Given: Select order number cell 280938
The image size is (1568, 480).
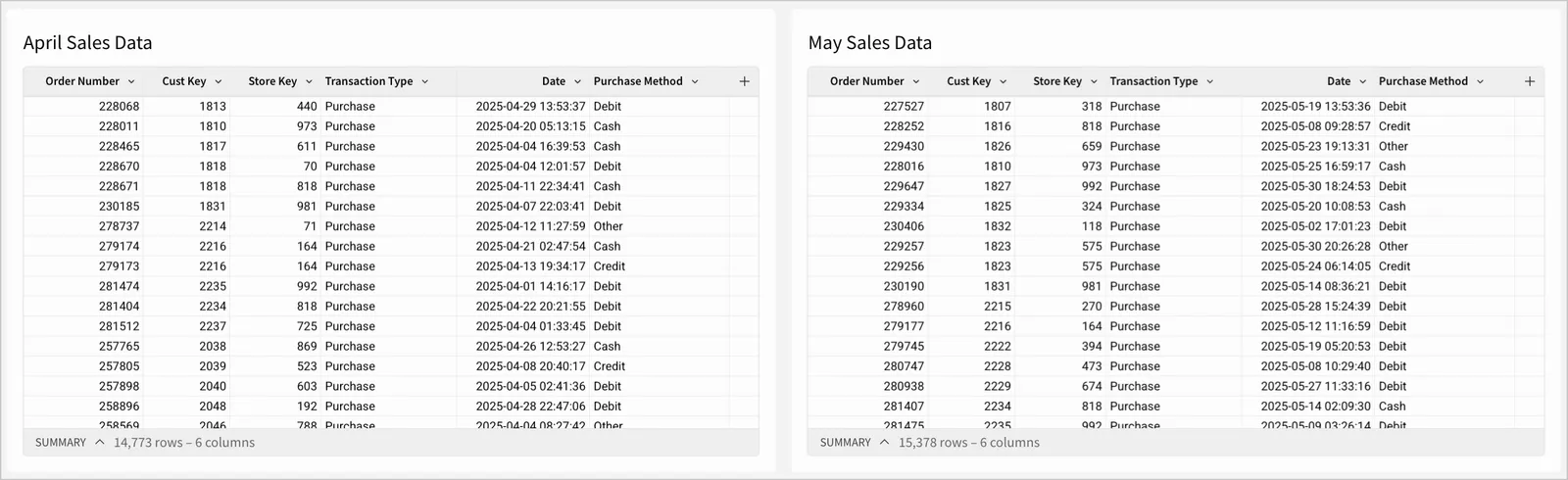Looking at the screenshot, I should click(904, 387).
